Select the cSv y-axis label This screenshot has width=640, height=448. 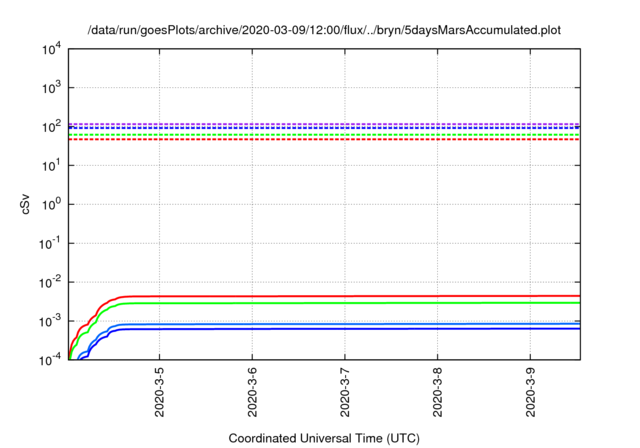click(25, 206)
